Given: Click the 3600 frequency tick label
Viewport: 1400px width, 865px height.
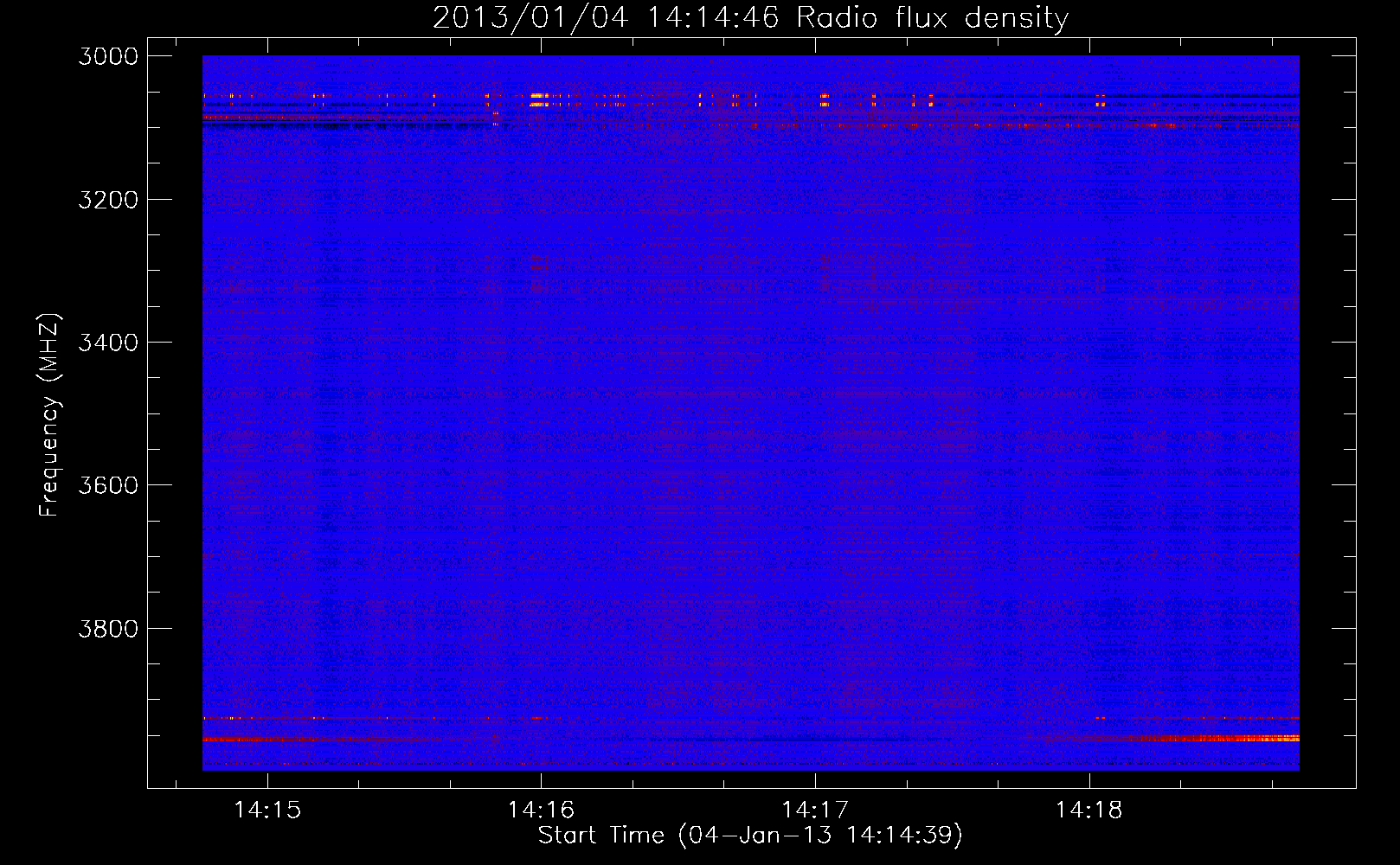Looking at the screenshot, I should (x=108, y=485).
